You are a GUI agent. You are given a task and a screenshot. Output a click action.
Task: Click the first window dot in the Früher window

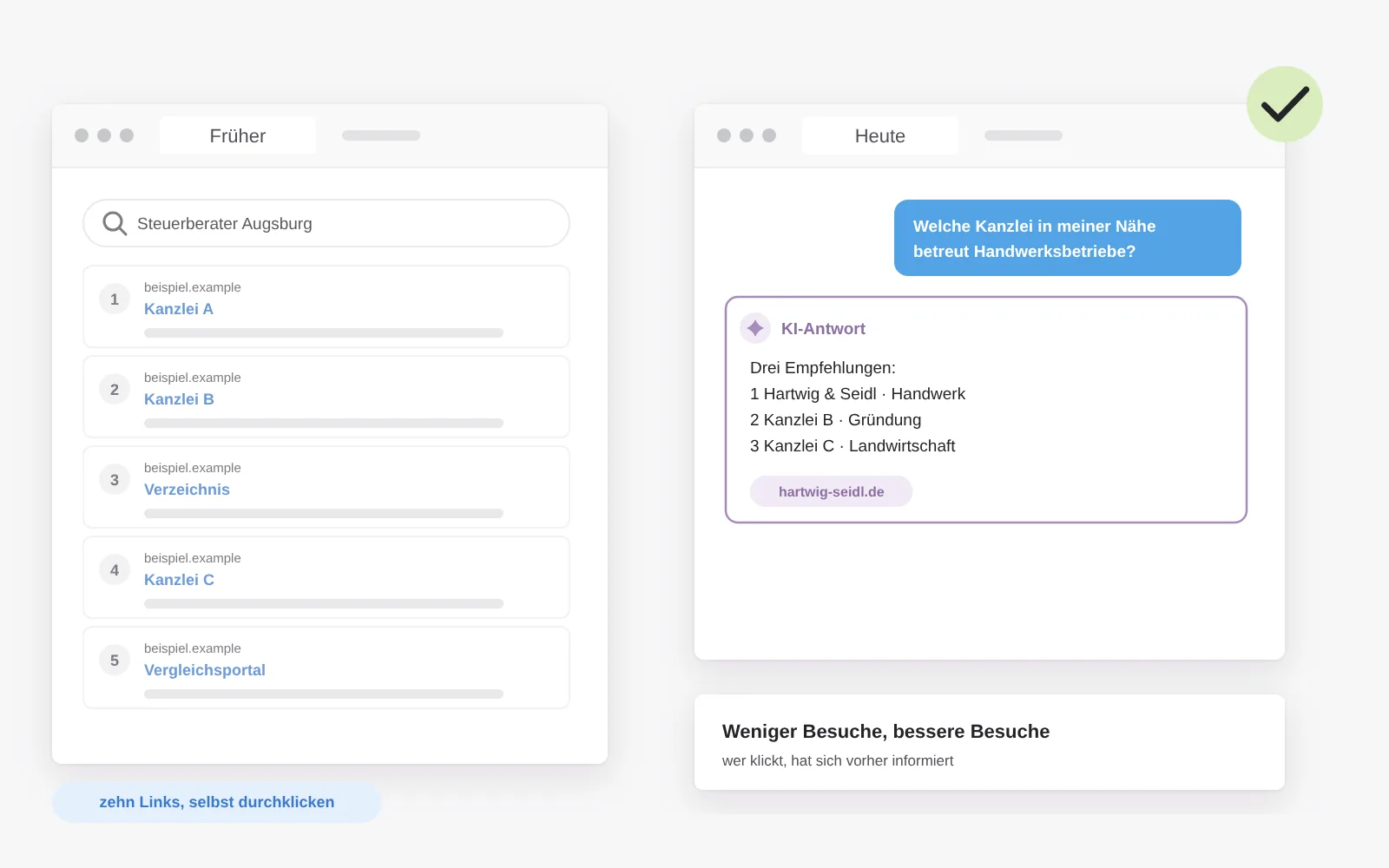(x=82, y=135)
